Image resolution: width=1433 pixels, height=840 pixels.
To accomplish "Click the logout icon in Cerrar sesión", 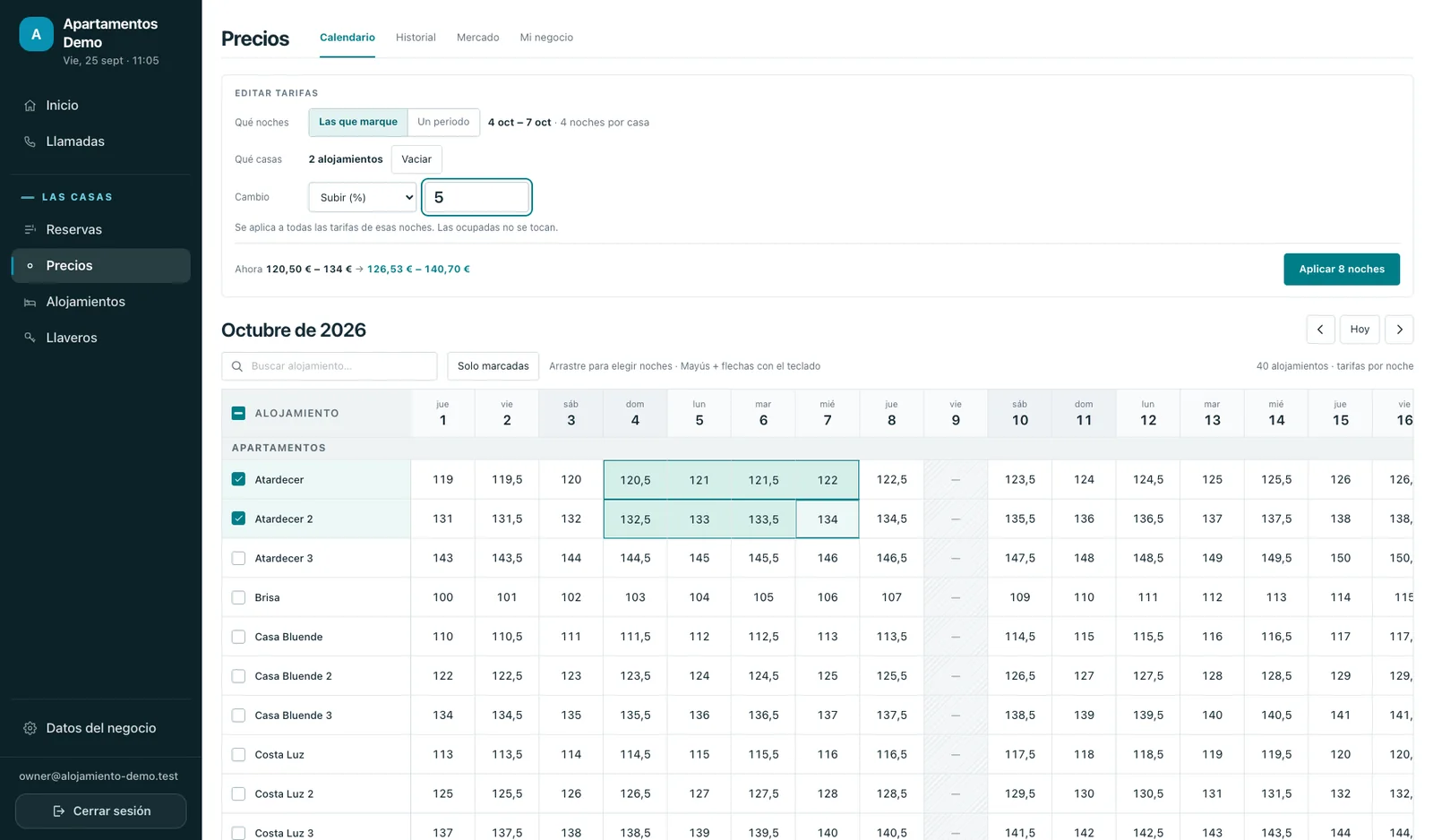I will (59, 811).
